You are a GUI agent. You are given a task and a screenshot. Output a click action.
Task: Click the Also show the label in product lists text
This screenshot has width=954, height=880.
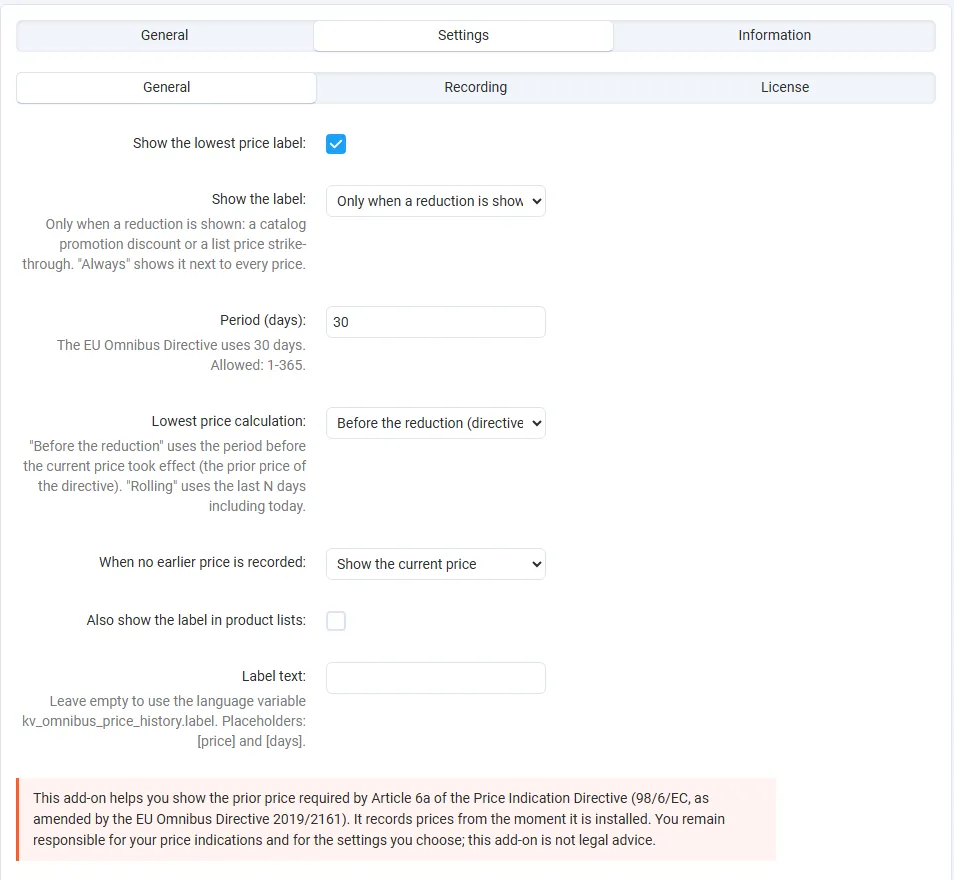click(196, 620)
